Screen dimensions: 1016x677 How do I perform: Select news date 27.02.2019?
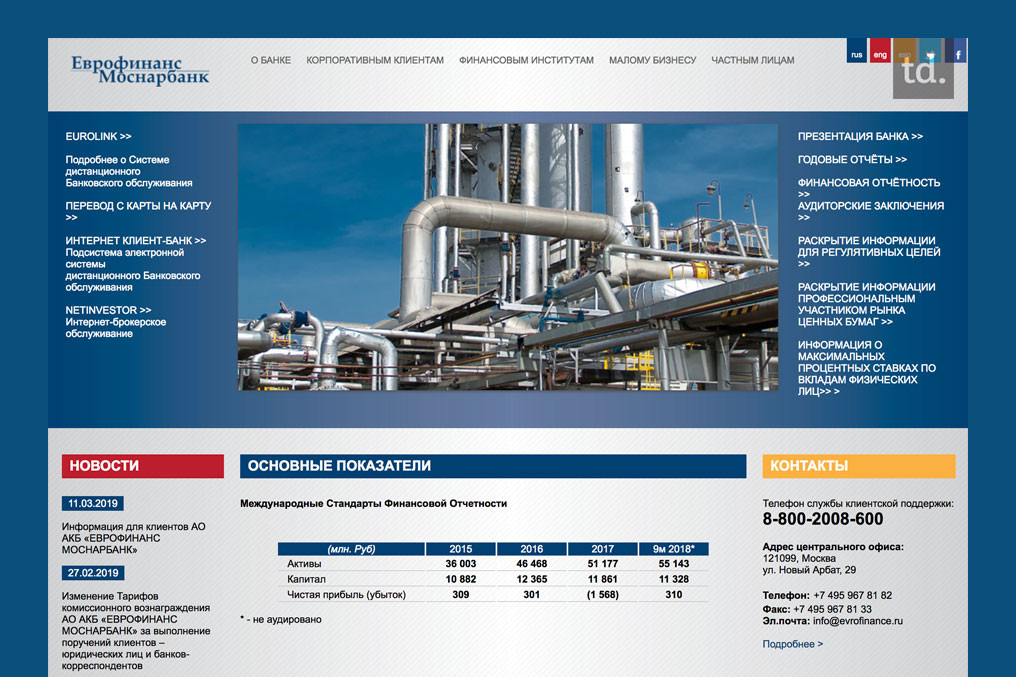(x=93, y=573)
